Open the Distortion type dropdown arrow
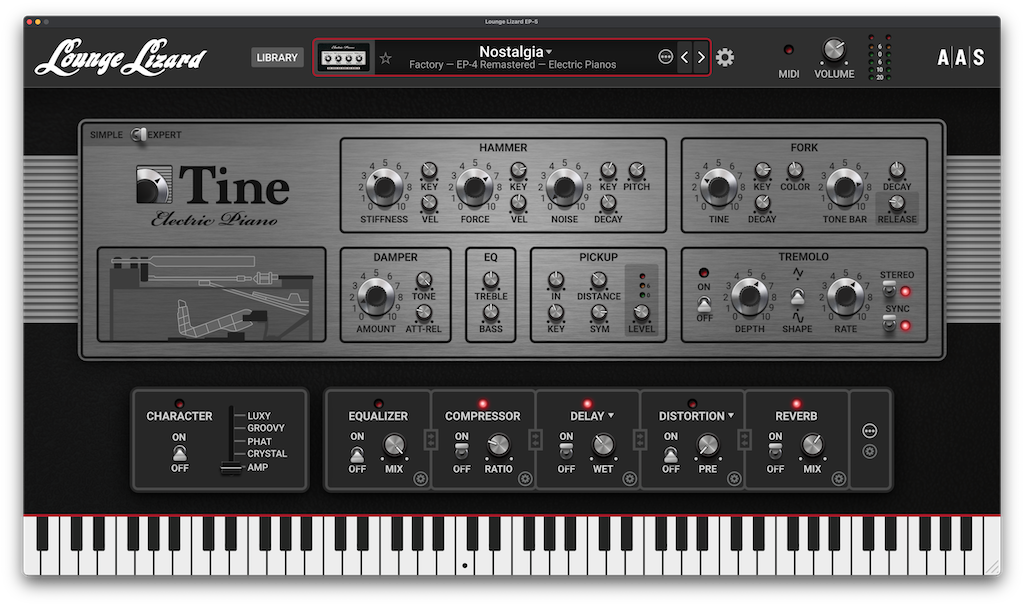The image size is (1024, 606). [731, 415]
